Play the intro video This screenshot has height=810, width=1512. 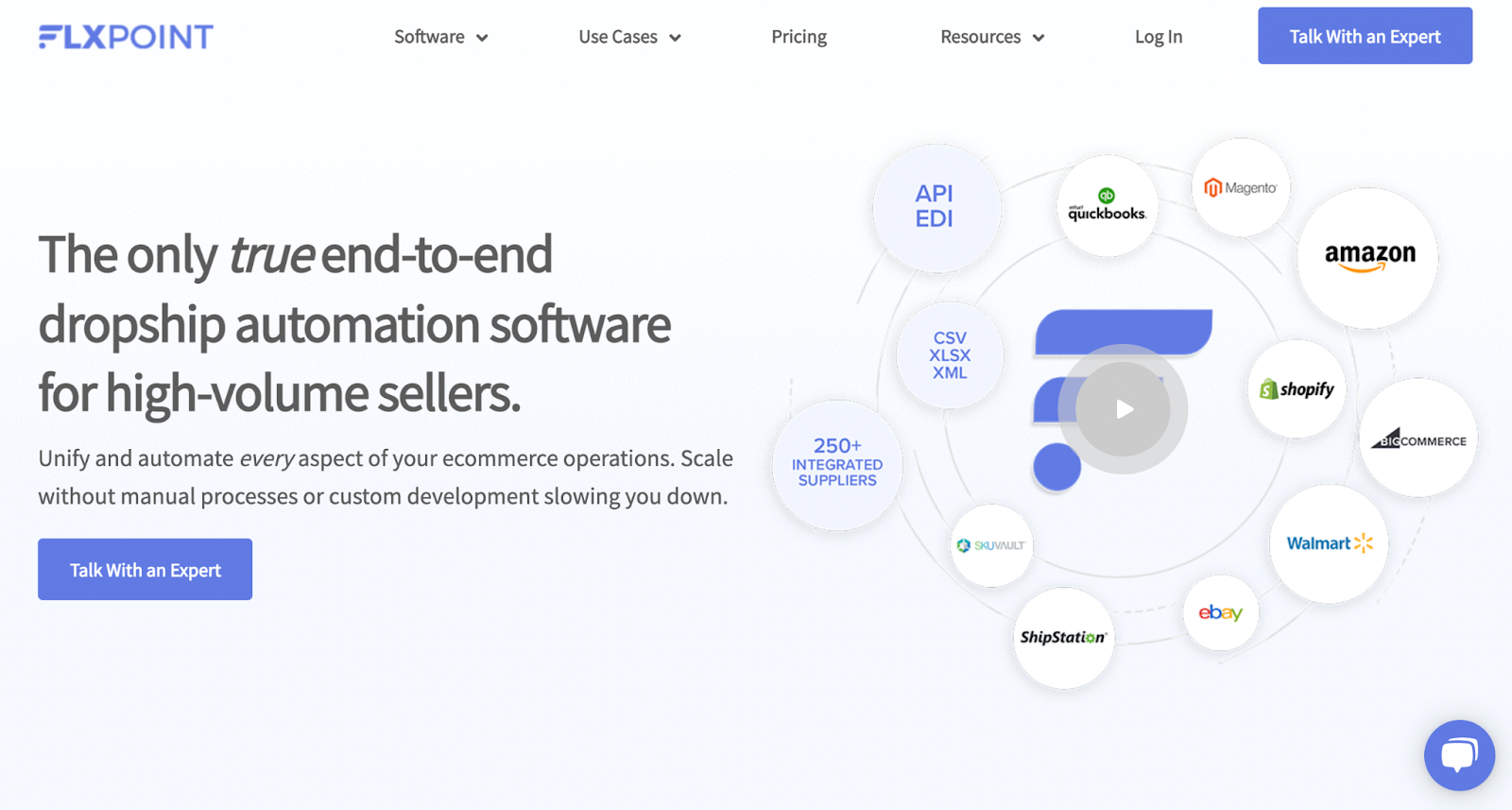(1123, 409)
